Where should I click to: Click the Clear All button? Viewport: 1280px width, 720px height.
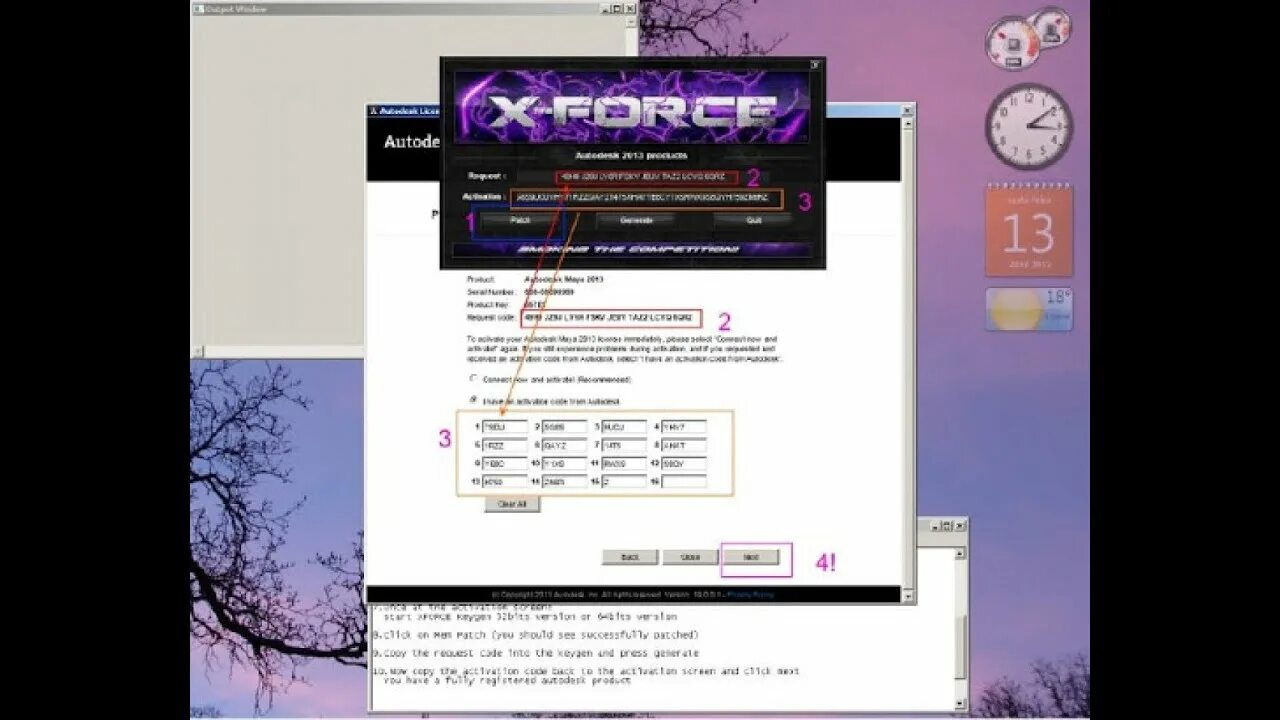512,504
